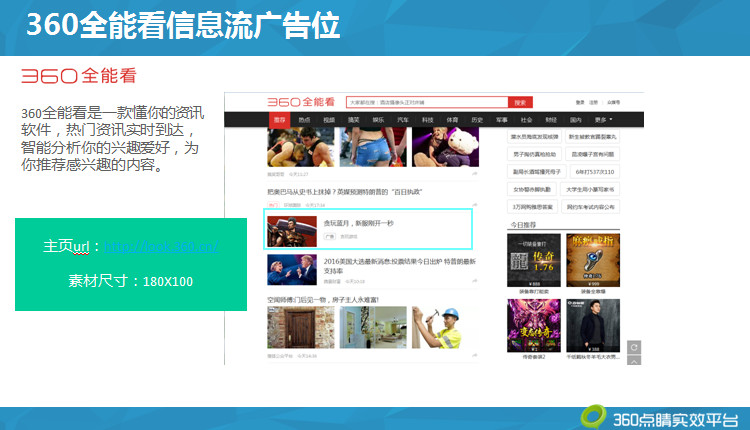Image resolution: width=750 pixels, height=430 pixels.
Task: Switch to the 热点 nav tab
Action: (x=304, y=120)
